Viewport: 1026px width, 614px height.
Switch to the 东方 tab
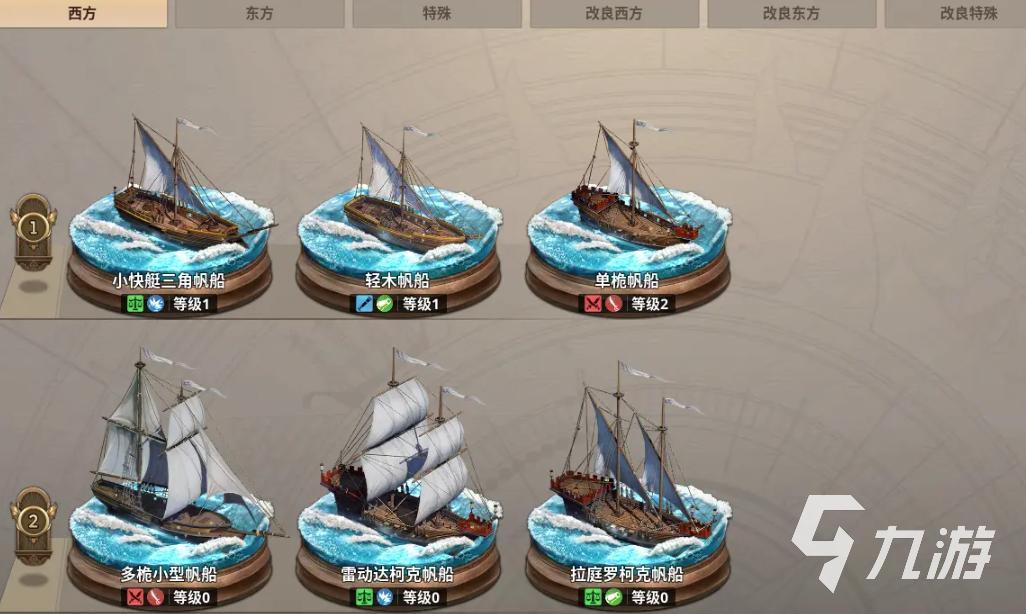260,13
